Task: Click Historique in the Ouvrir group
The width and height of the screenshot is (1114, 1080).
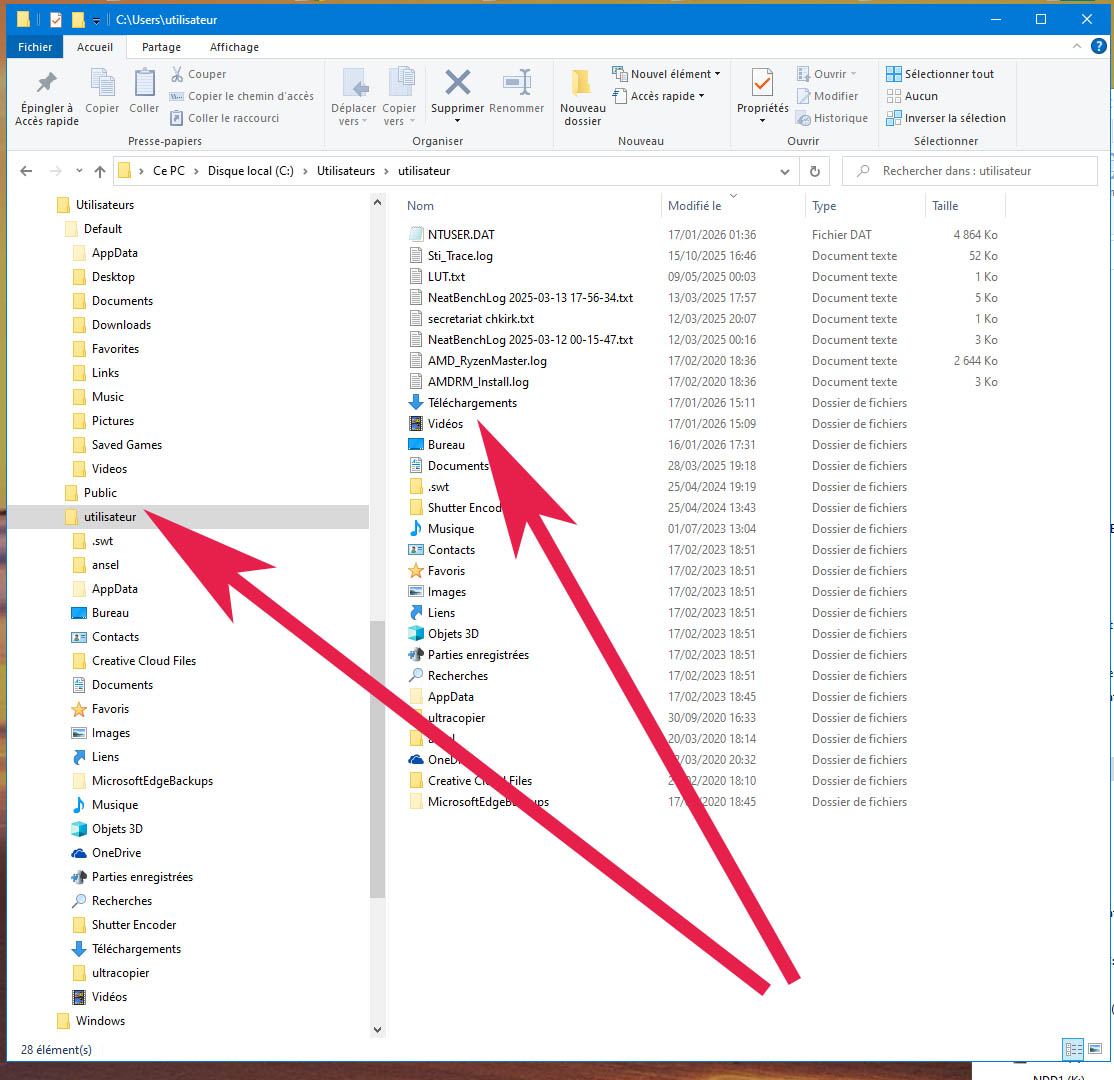Action: [x=832, y=118]
